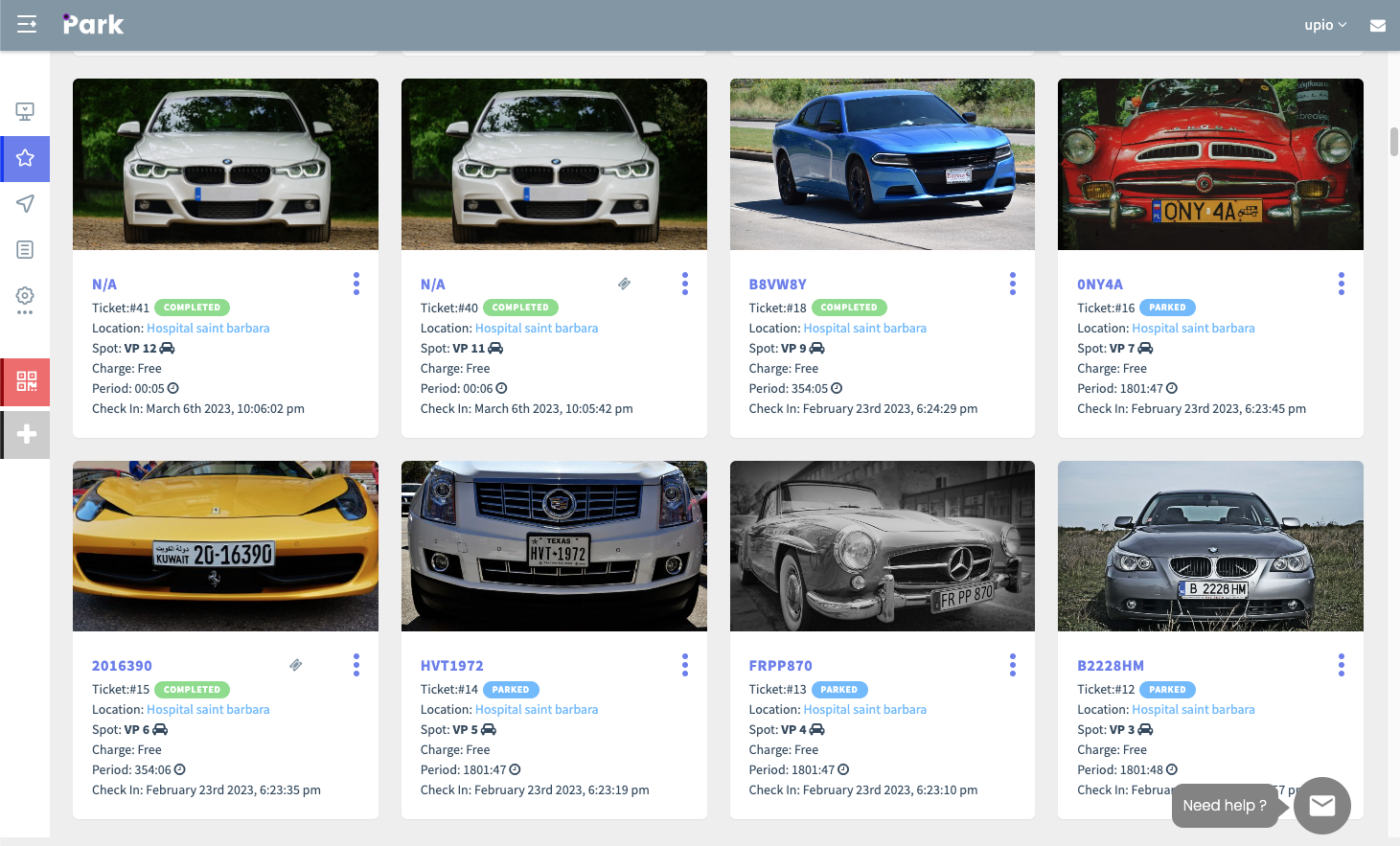Open the envelope messages icon in the header
Viewport: 1400px width, 846px height.
click(1378, 24)
